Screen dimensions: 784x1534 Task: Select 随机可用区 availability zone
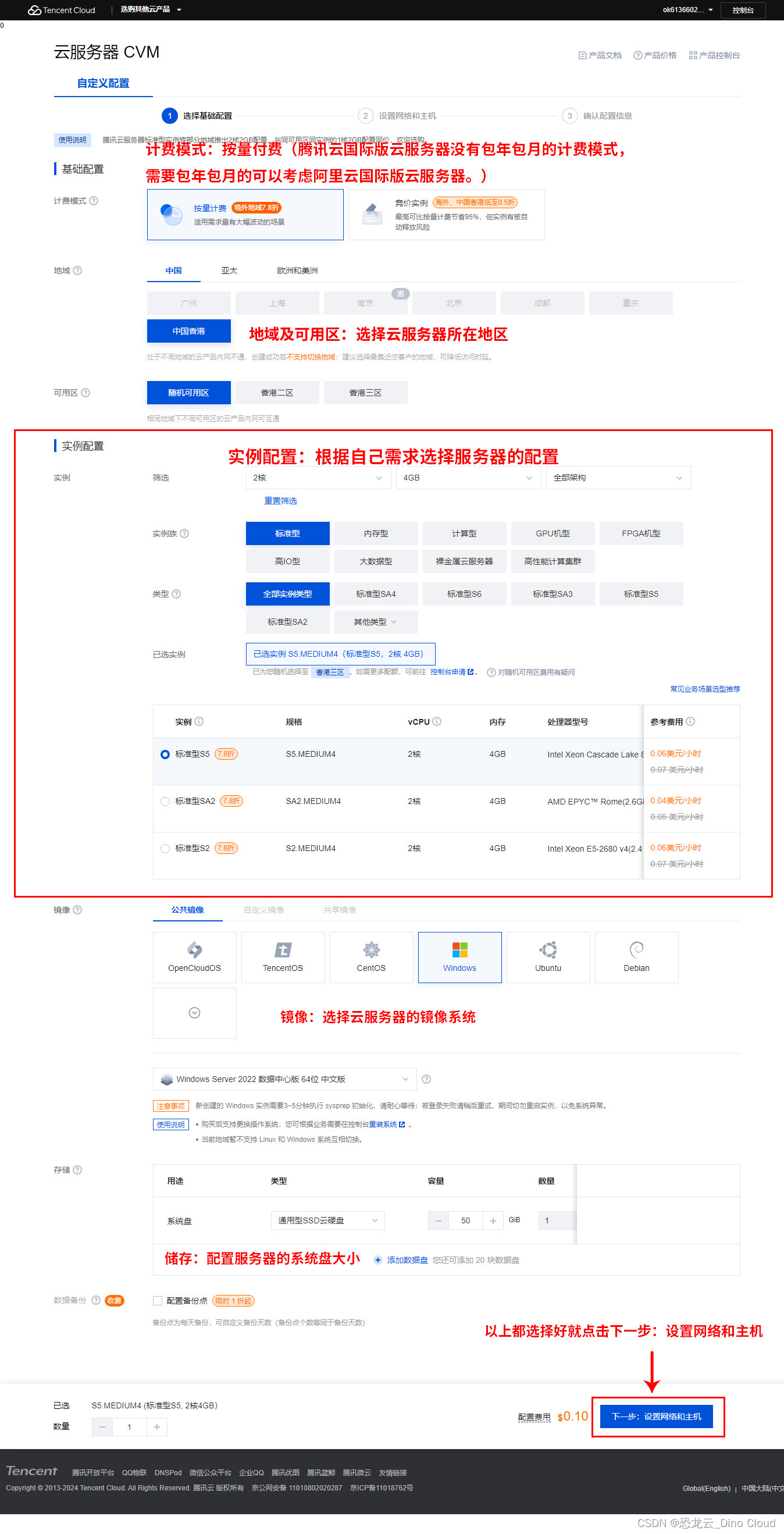188,393
